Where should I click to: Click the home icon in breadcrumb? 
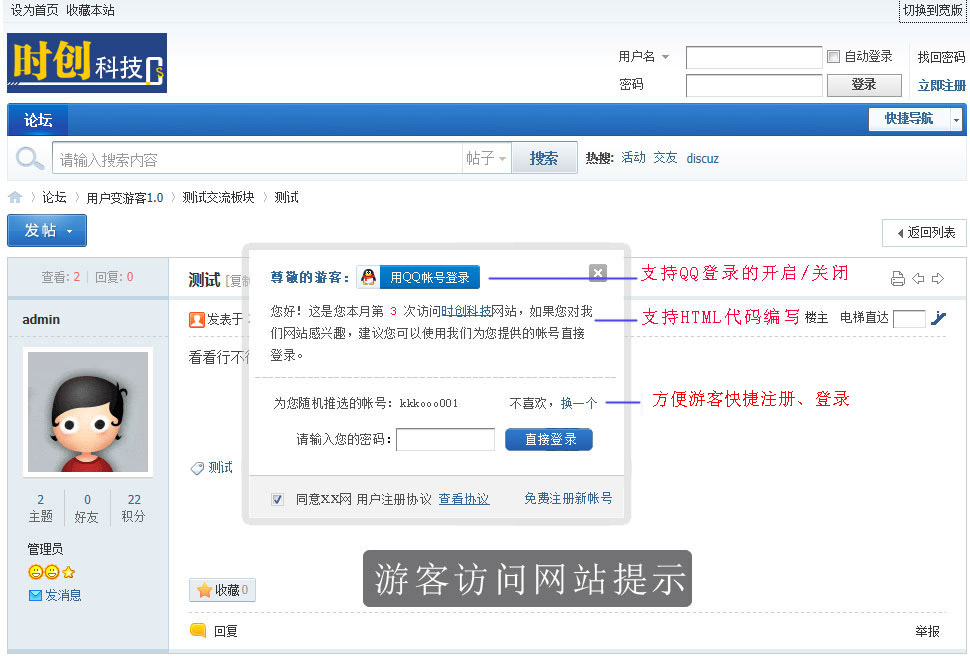(x=15, y=197)
